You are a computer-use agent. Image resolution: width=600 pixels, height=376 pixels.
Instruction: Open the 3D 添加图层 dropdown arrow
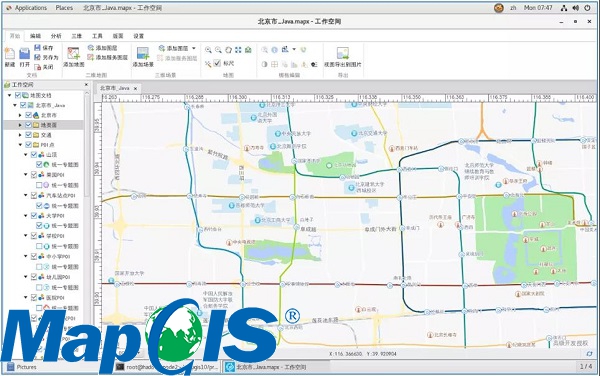pyautogui.click(x=194, y=48)
